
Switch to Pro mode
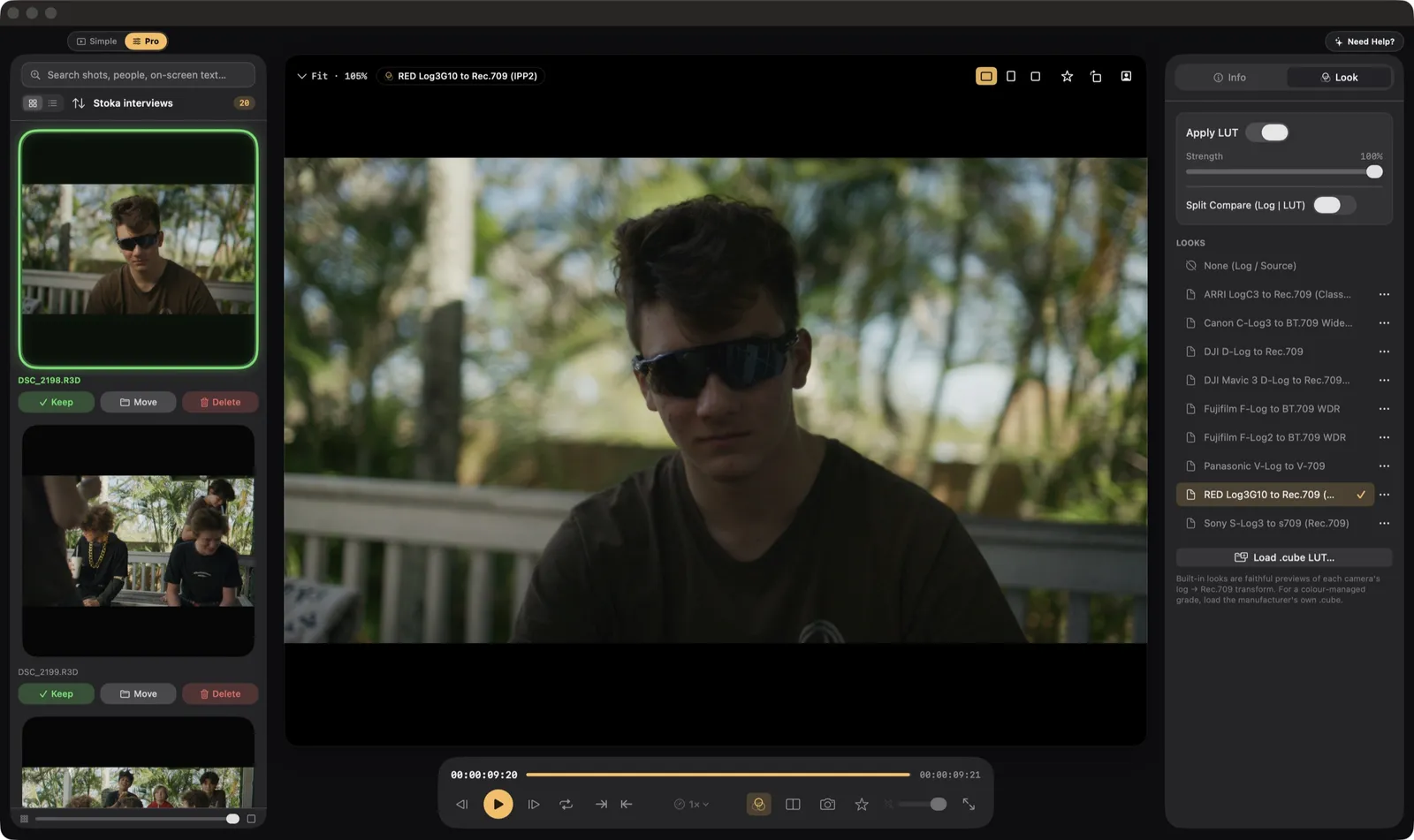(146, 42)
